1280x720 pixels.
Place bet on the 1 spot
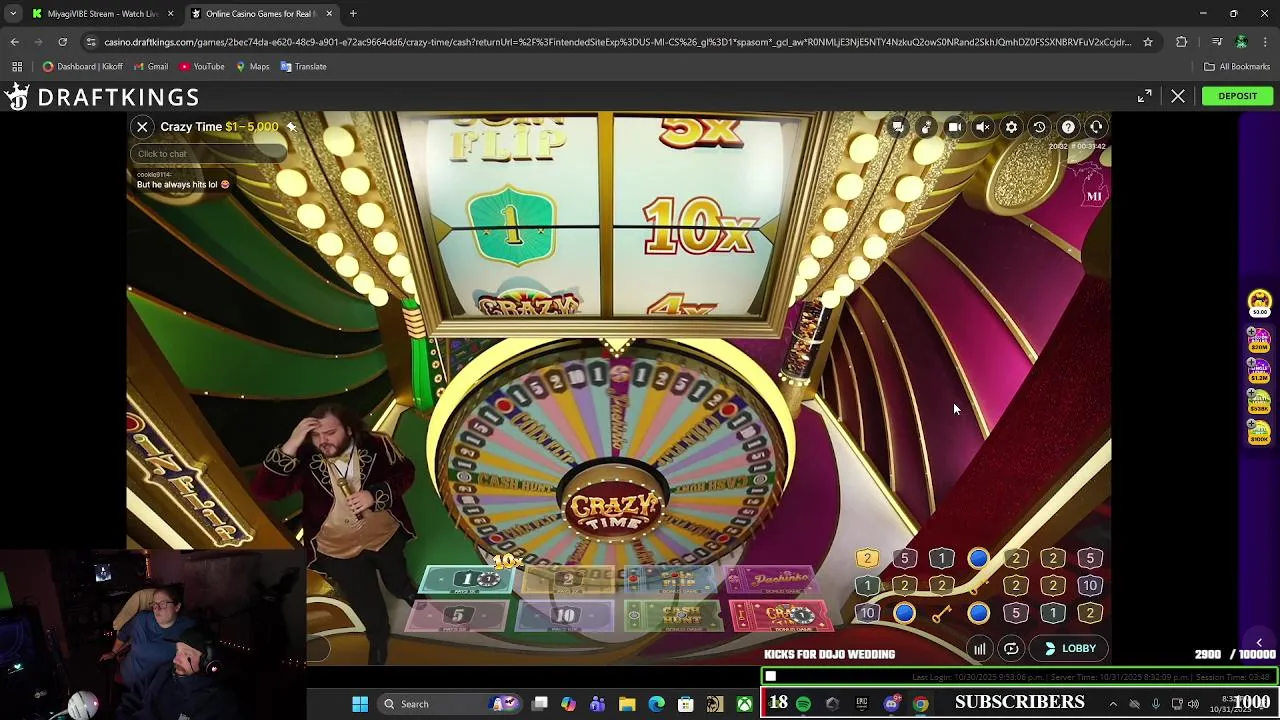click(x=468, y=579)
